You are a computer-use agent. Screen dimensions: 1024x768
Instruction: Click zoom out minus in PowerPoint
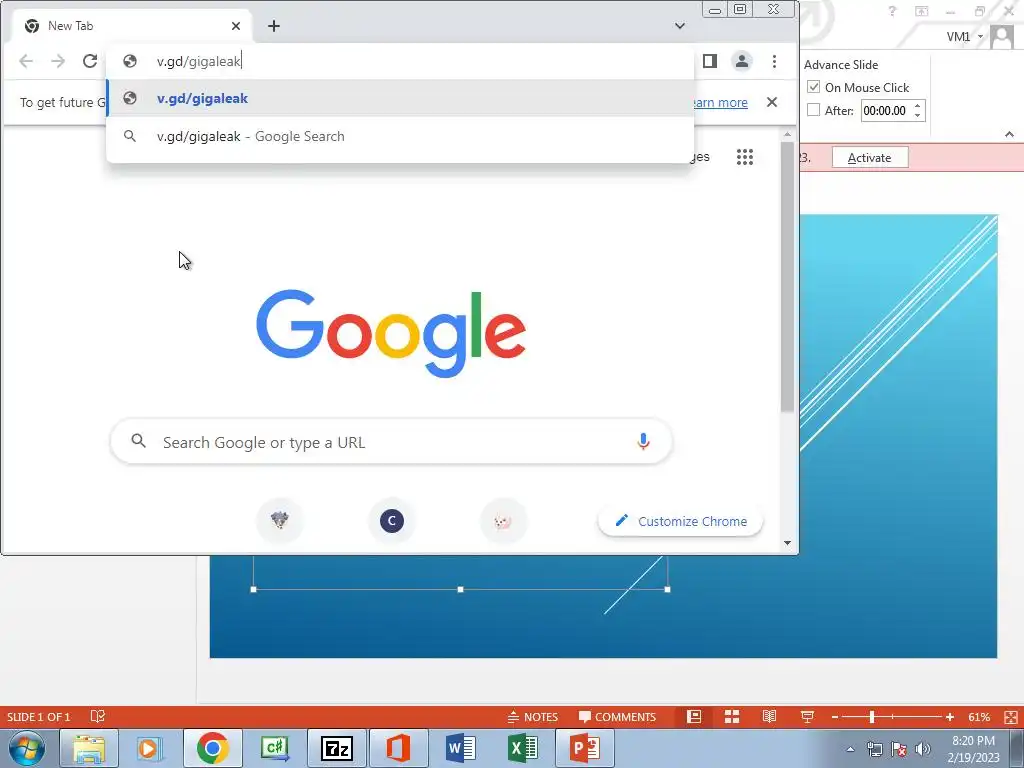point(835,717)
